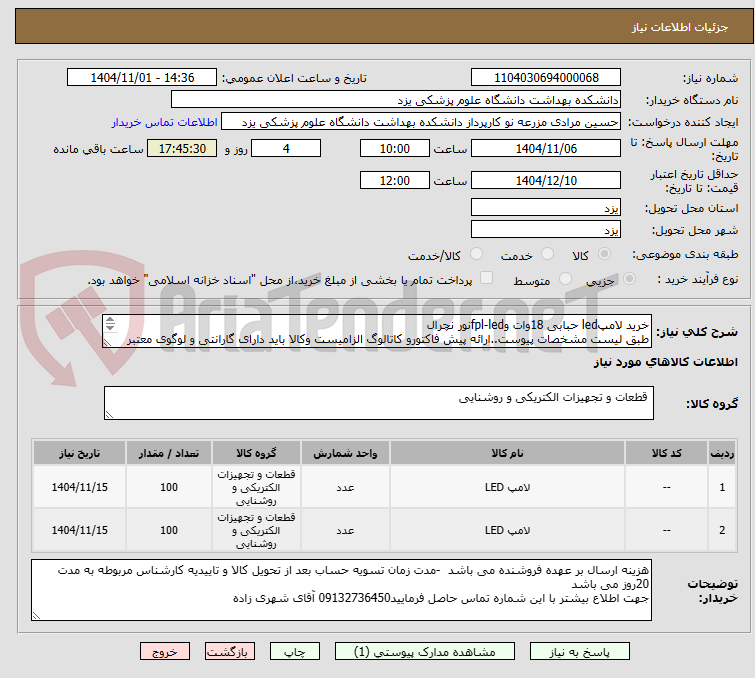Click the resize handle of گروه کالا textarea
Image resolution: width=755 pixels, height=678 pixels.
pos(109,415)
